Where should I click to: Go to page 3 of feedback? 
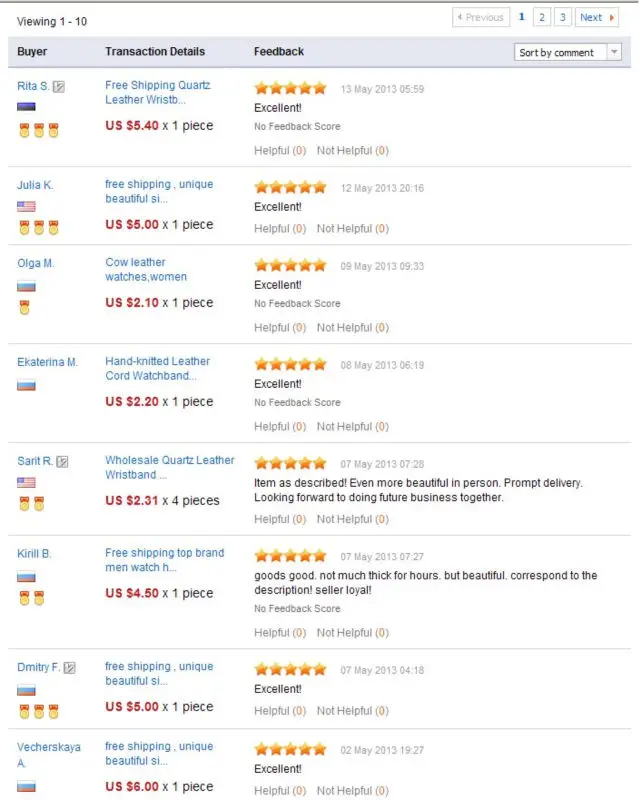click(562, 17)
